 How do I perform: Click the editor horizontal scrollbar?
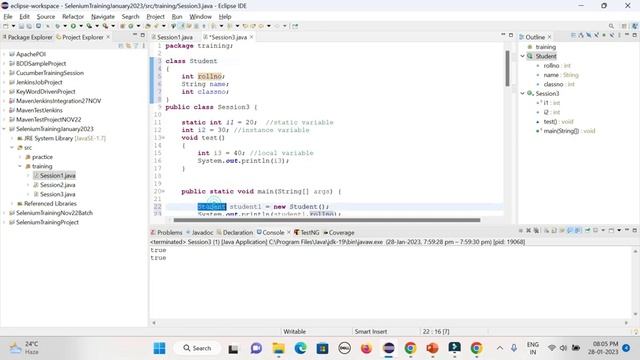coord(327,220)
